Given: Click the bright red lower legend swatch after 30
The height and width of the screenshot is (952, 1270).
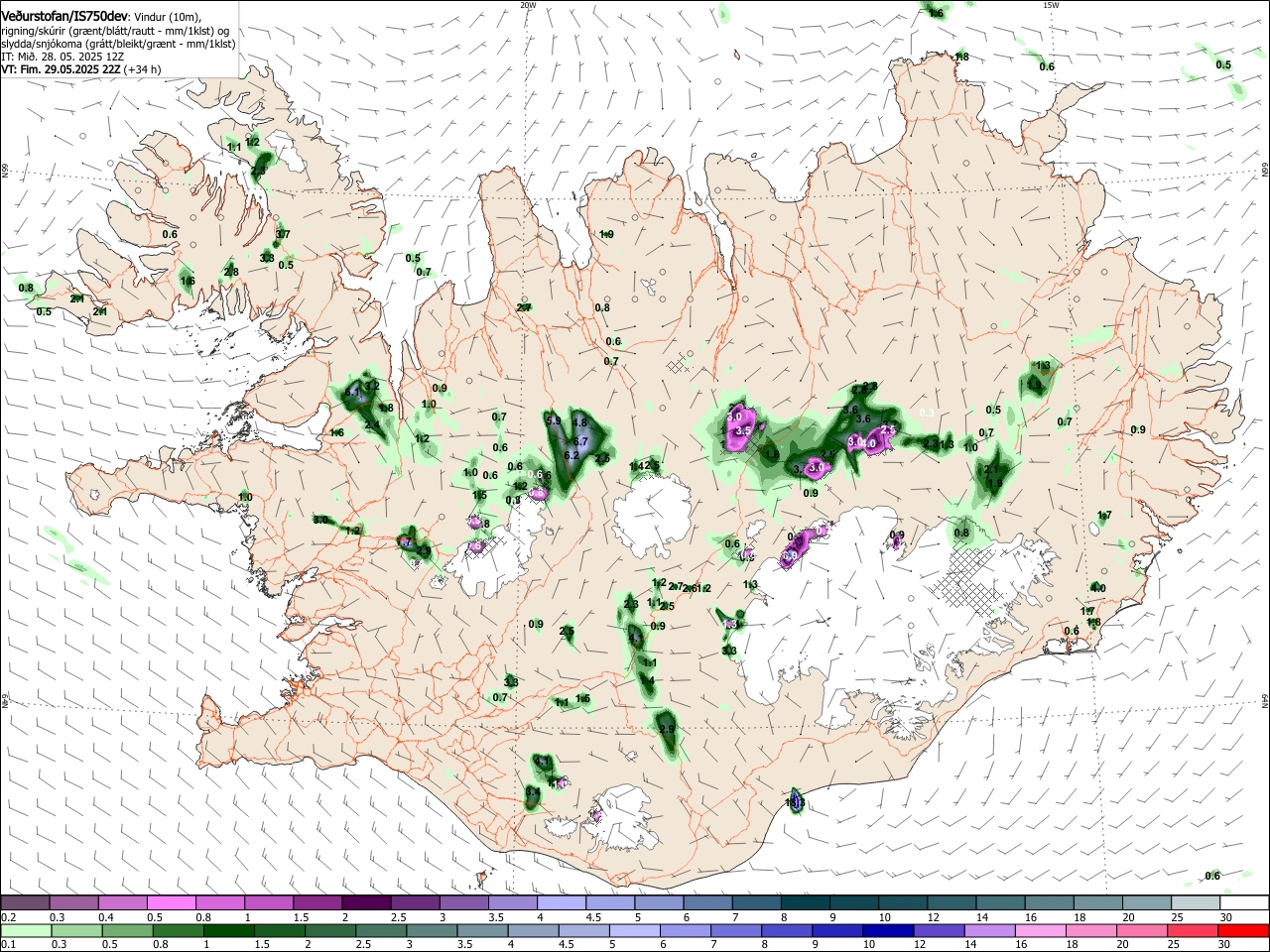Looking at the screenshot, I should (x=1242, y=930).
